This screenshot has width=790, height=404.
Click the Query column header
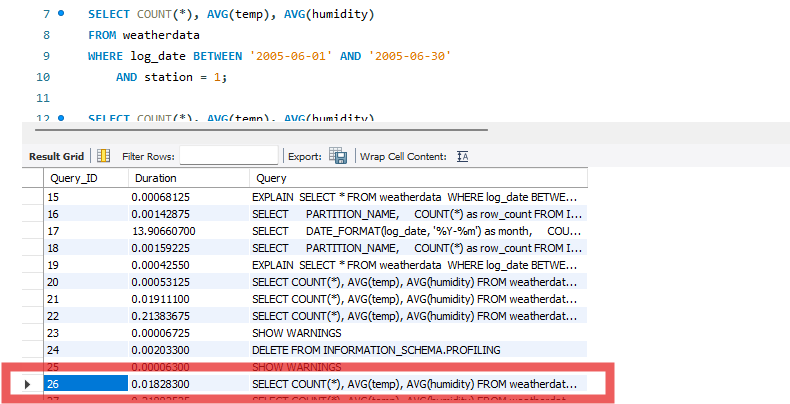point(415,178)
